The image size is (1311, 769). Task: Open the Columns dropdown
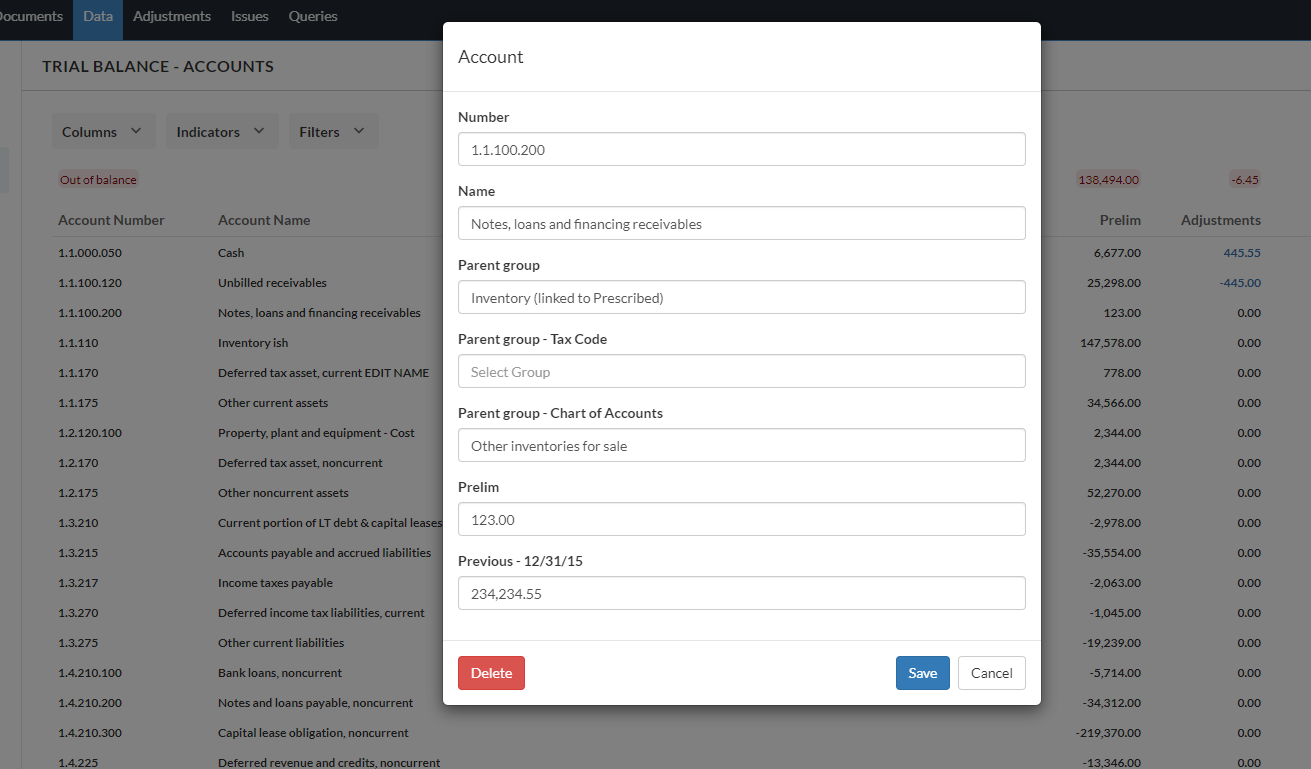(x=103, y=132)
